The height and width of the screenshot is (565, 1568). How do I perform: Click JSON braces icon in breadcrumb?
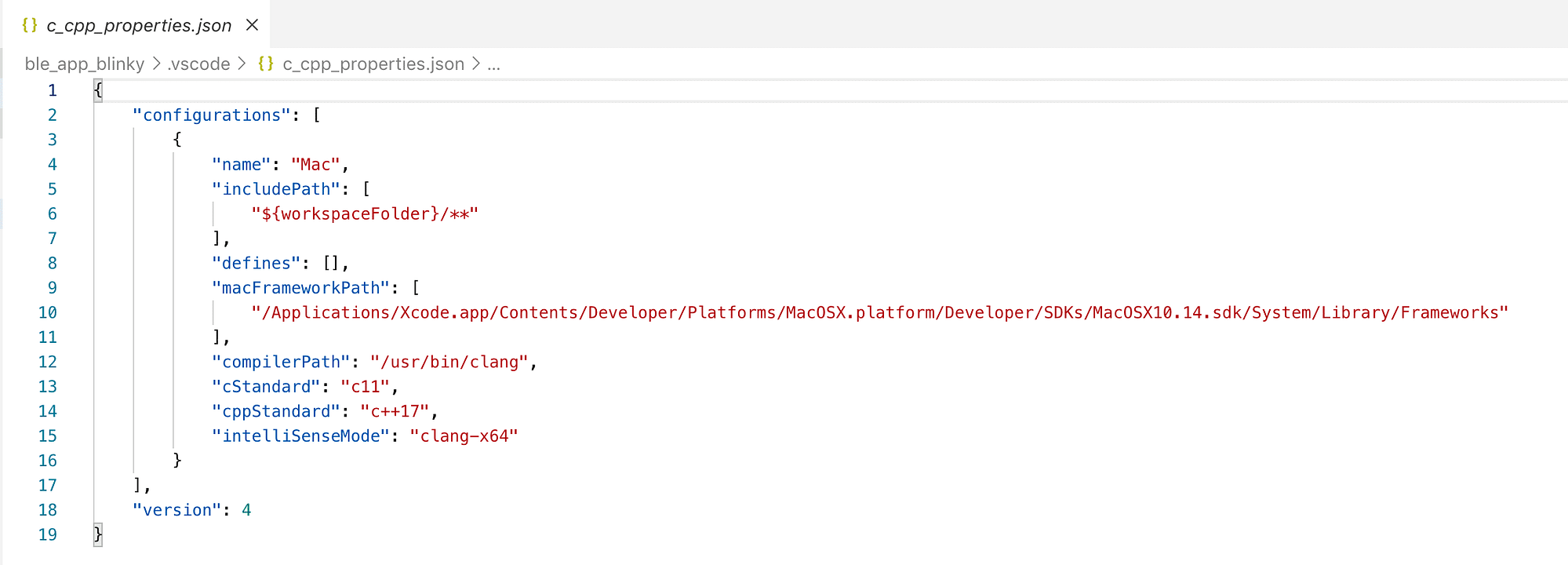click(x=266, y=64)
